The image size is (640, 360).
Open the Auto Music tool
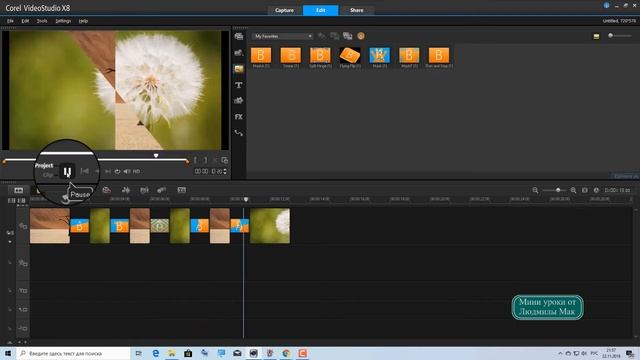pyautogui.click(x=144, y=190)
